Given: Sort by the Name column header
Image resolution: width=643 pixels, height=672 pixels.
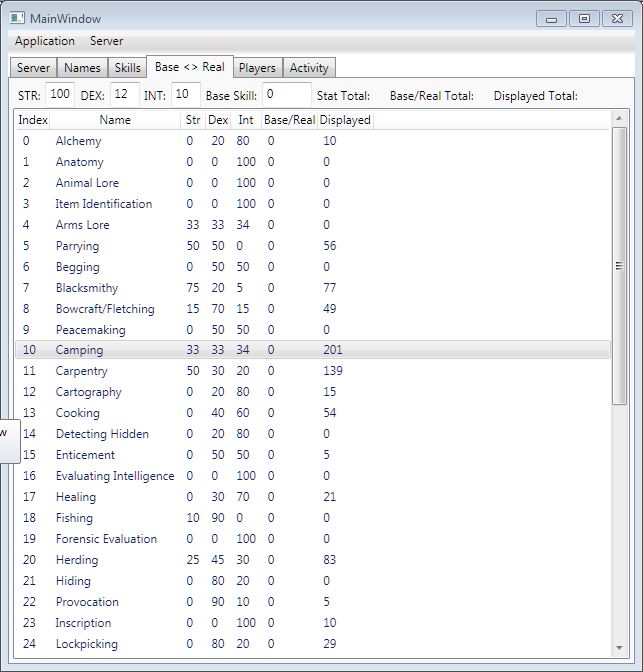Looking at the screenshot, I should 116,120.
